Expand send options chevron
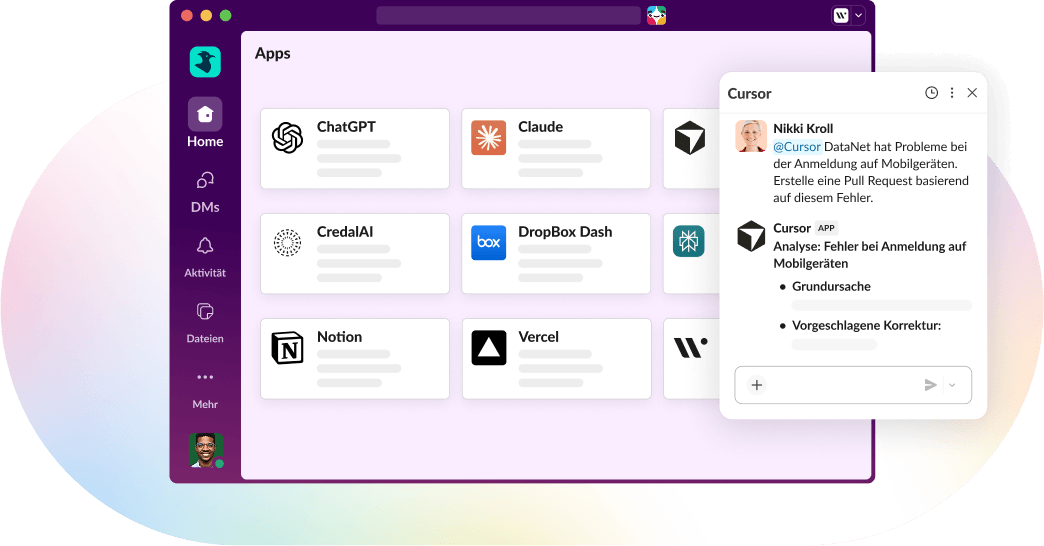Screen dimensions: 1044x546 (952, 385)
